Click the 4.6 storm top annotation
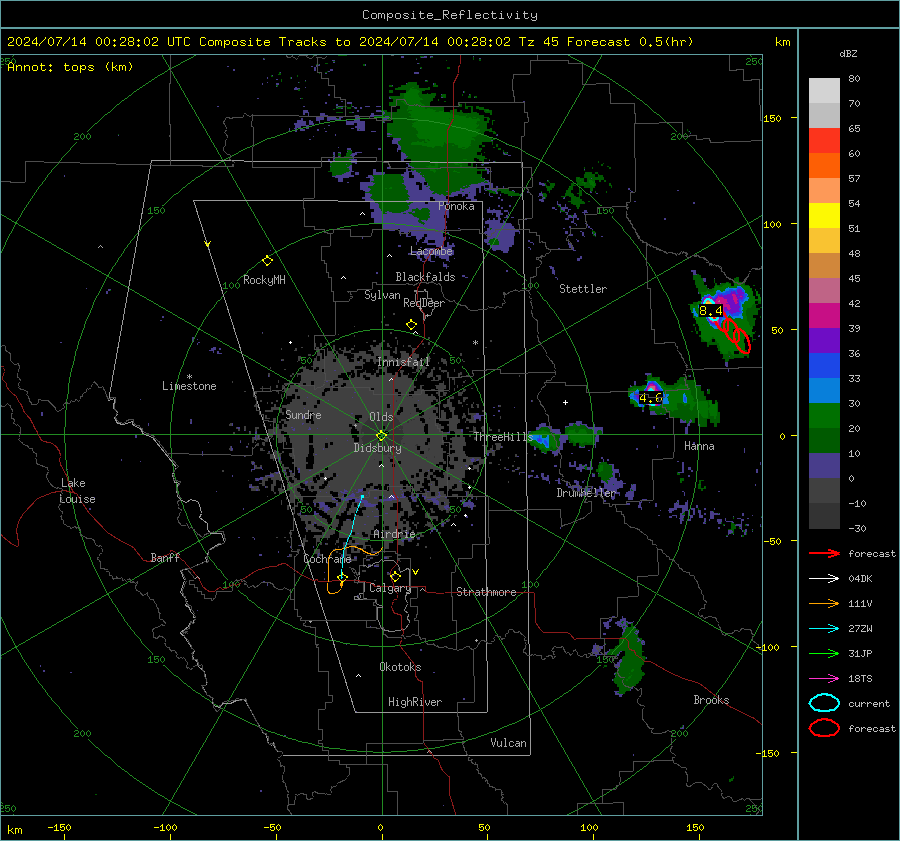The height and width of the screenshot is (841, 900). pos(651,398)
